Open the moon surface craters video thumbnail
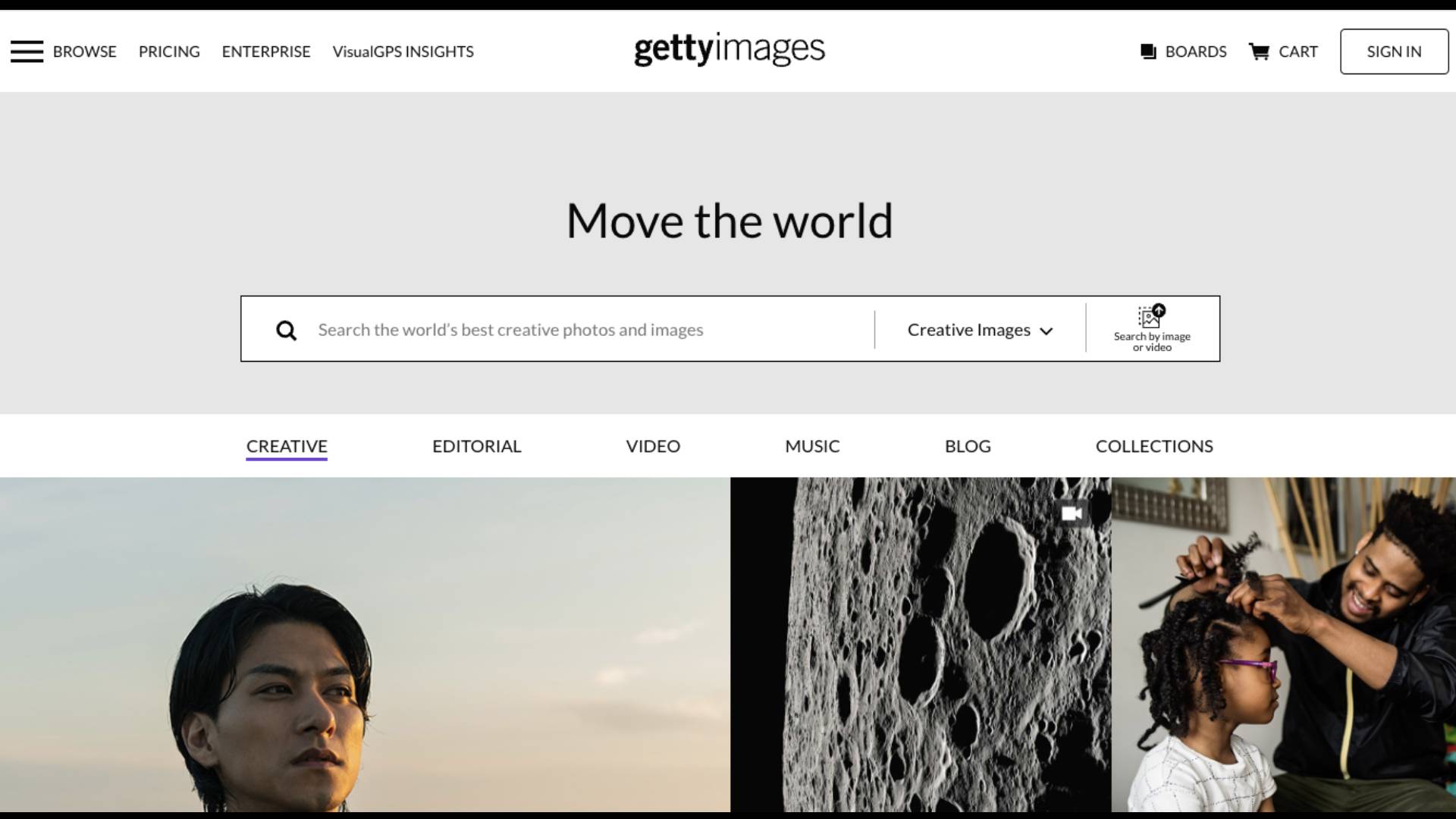The image size is (1456, 819). (921, 645)
